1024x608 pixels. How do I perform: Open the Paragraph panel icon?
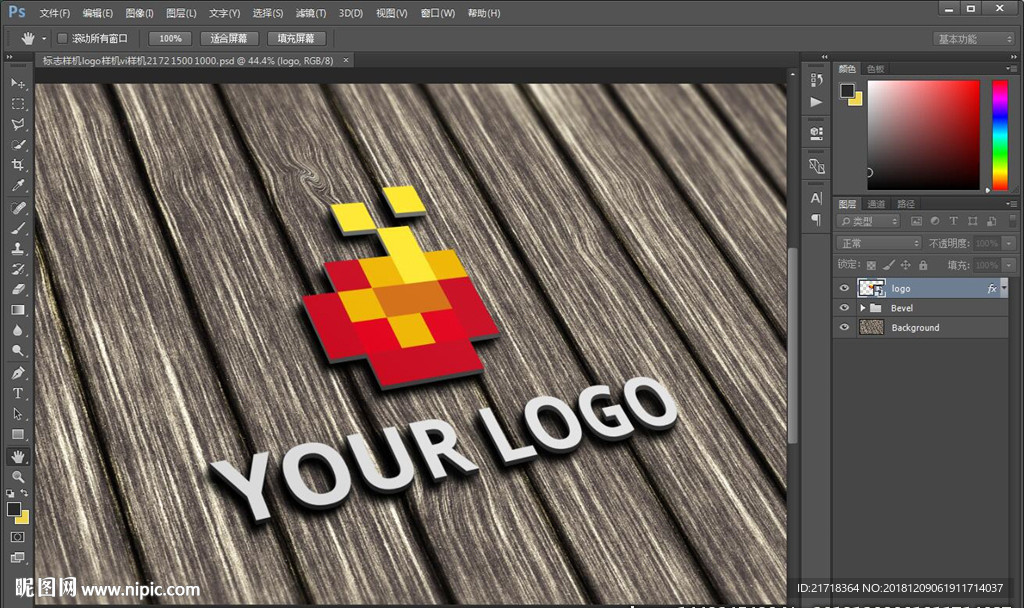(x=816, y=220)
